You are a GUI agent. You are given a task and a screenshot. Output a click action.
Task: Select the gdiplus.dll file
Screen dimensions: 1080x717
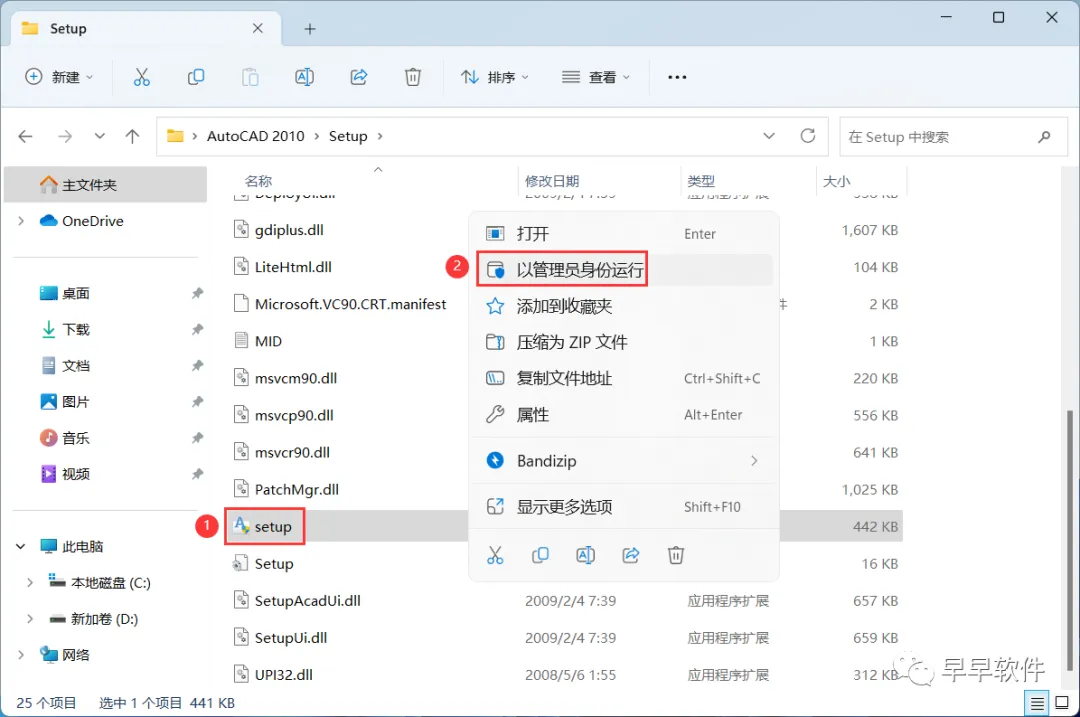point(289,230)
